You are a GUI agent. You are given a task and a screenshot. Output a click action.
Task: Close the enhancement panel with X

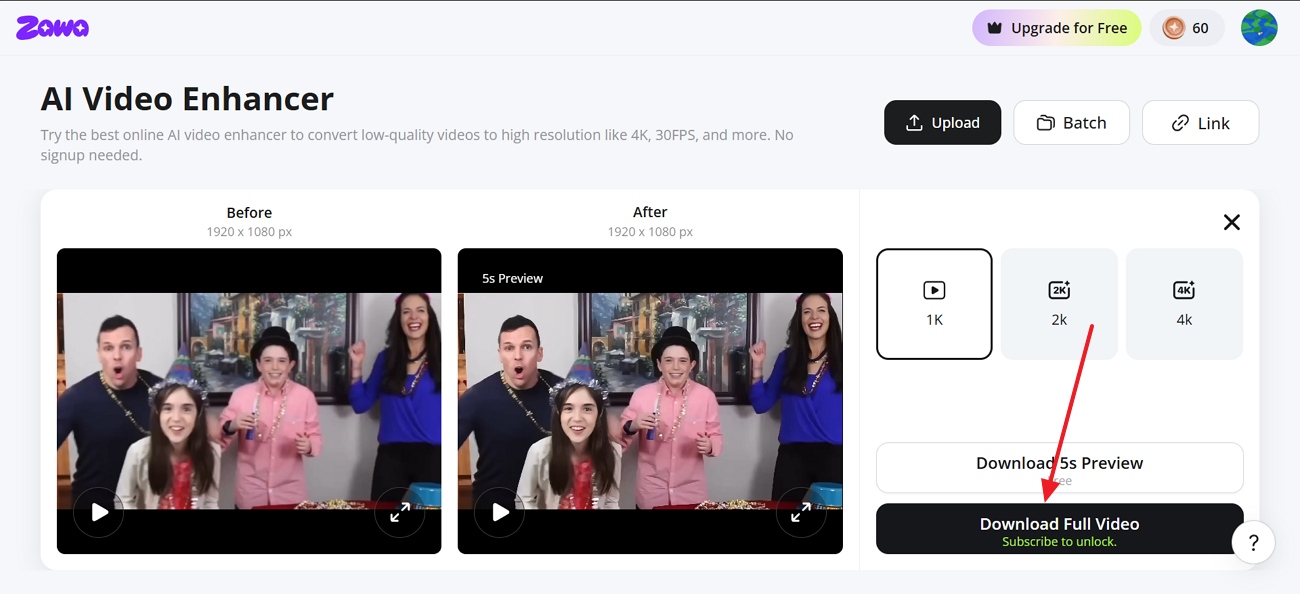[1232, 222]
